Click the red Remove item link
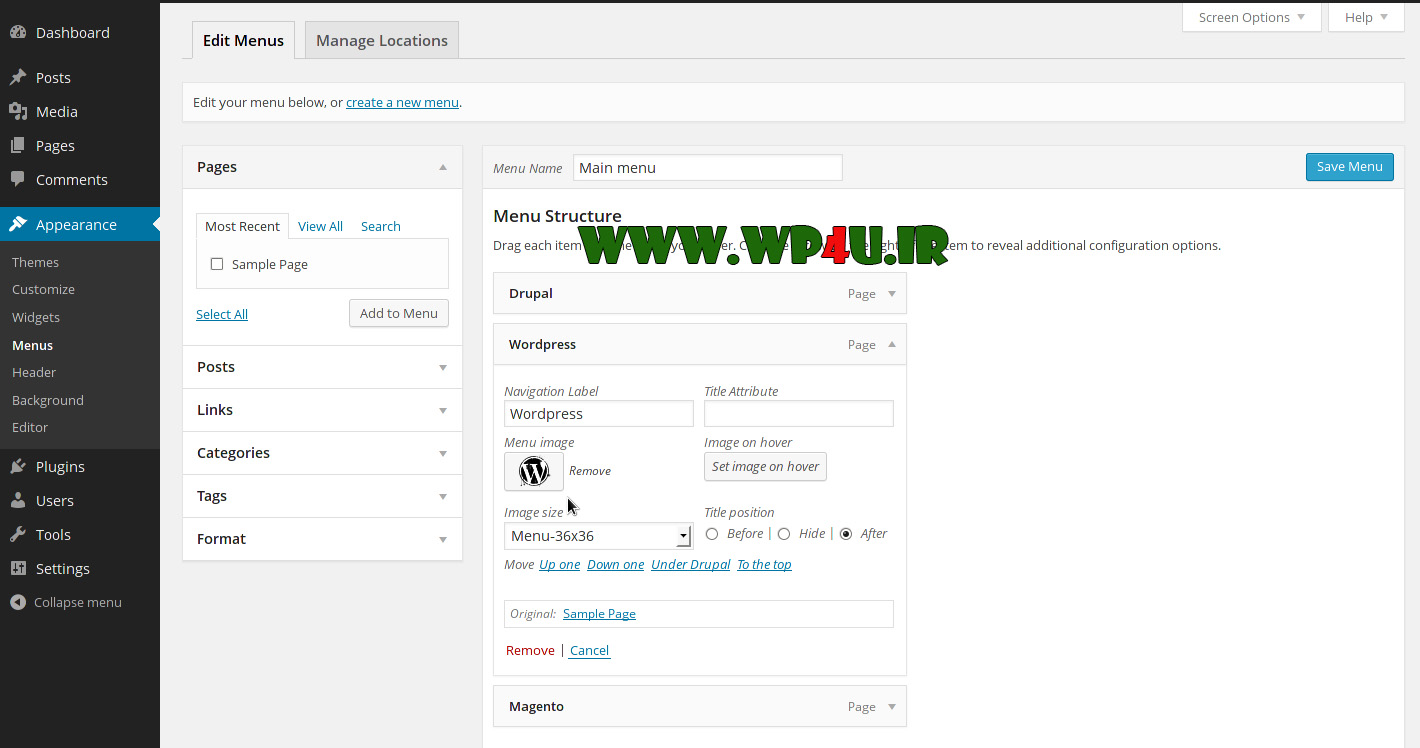 pos(530,651)
